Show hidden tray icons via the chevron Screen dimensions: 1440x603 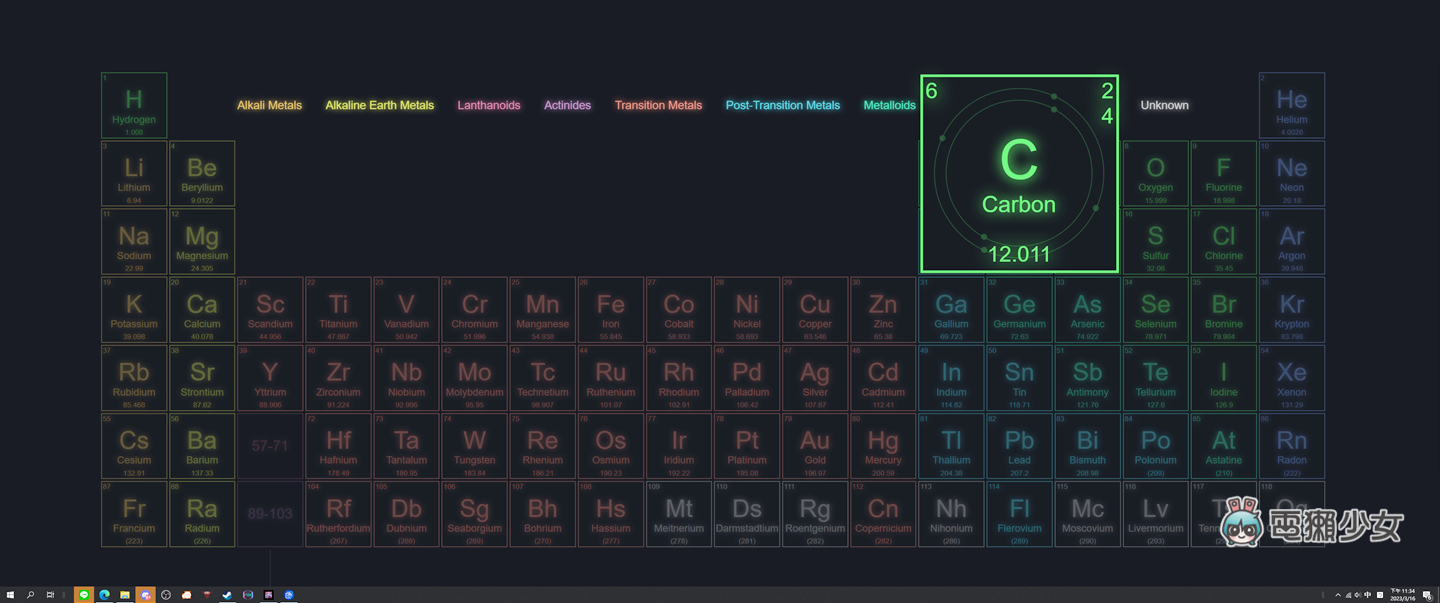(1338, 594)
